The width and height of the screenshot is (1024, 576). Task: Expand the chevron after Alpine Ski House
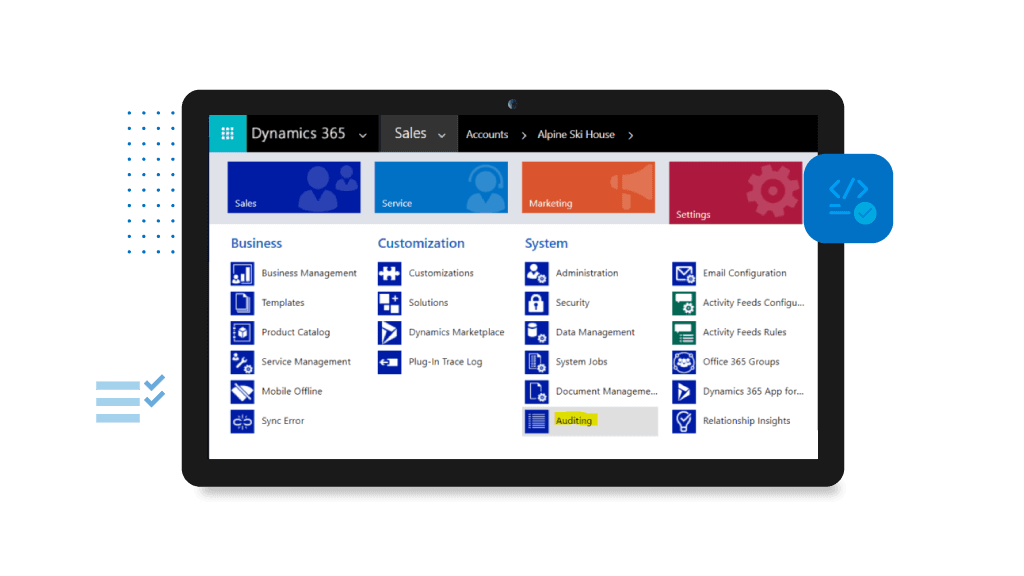tap(630, 135)
